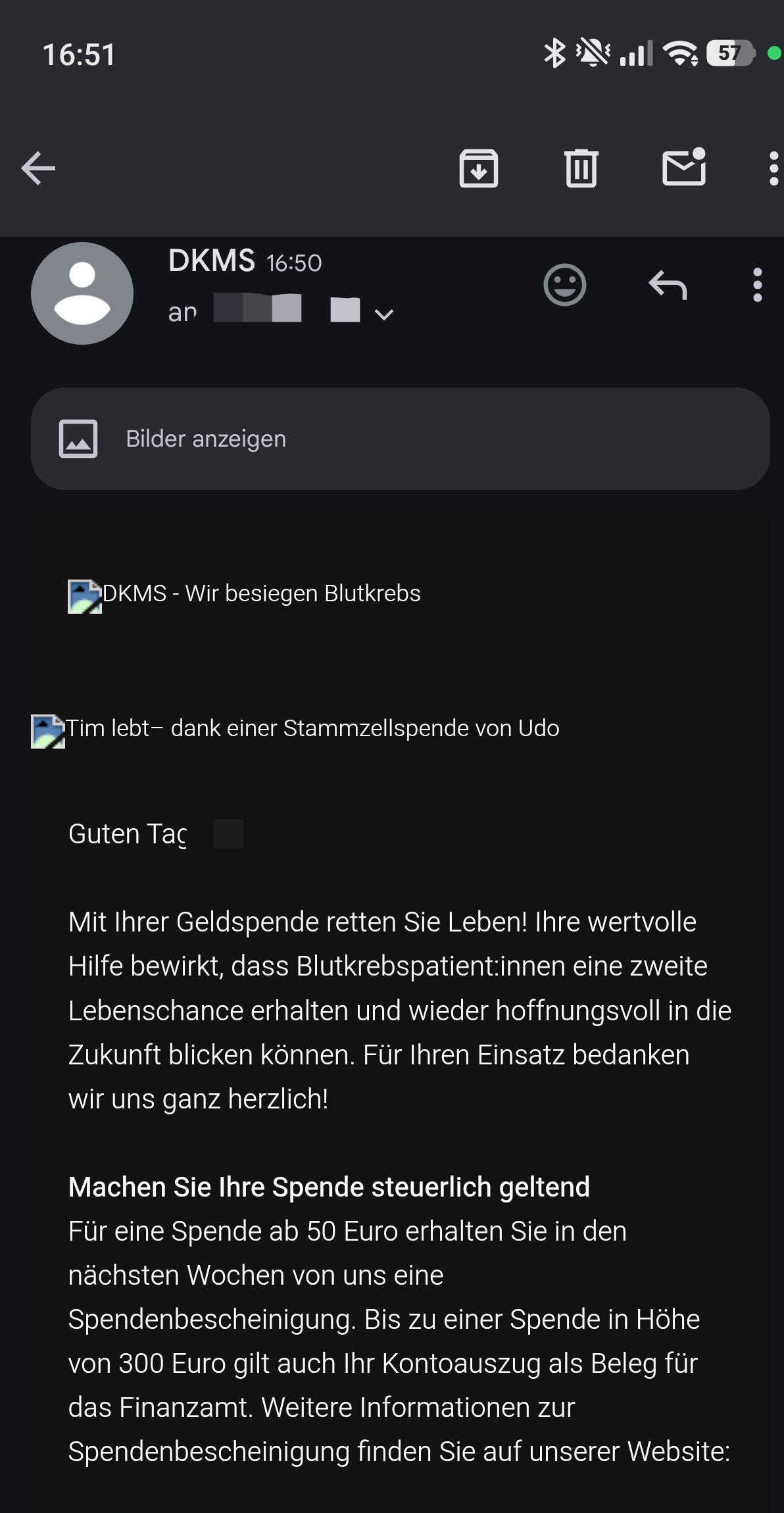Screen dimensions: 784x1513
Task: Reply to the DKMS message
Action: [668, 285]
